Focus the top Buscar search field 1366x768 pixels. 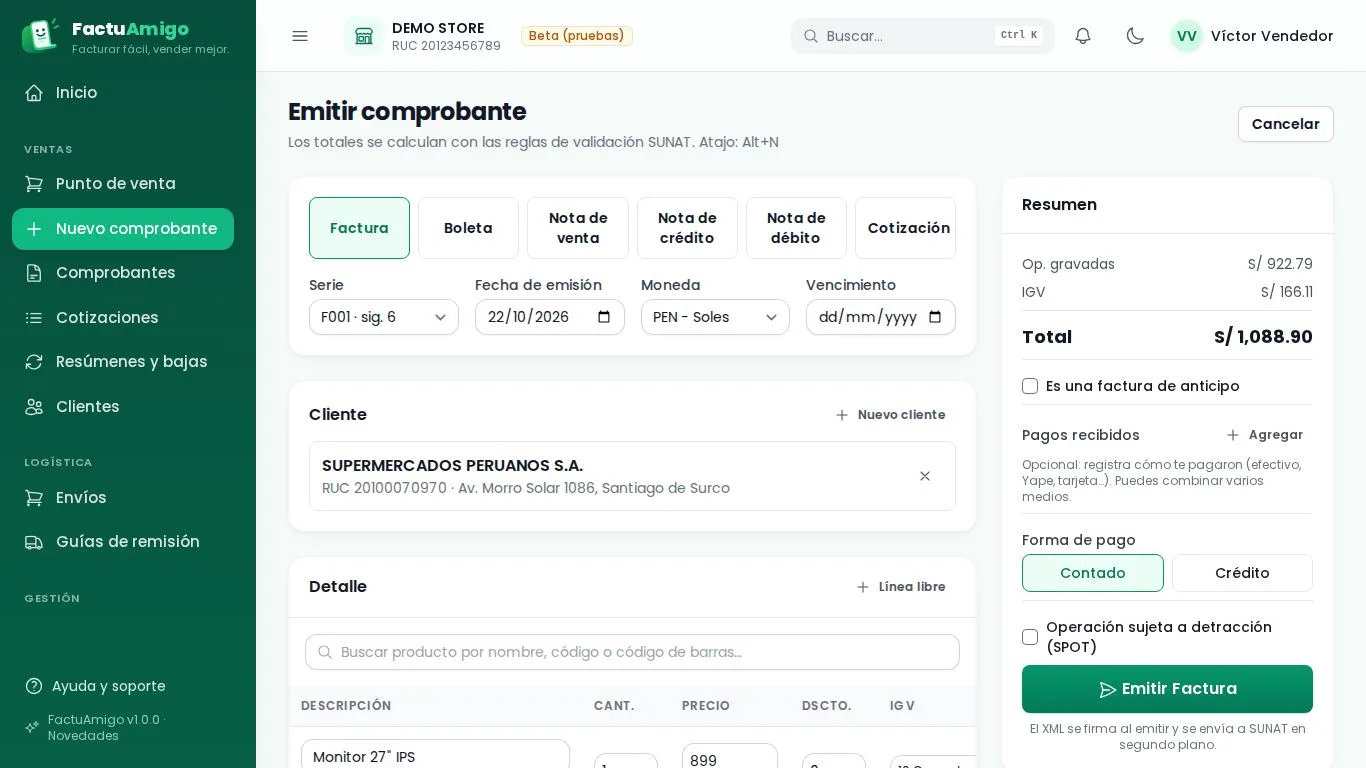pyautogui.click(x=923, y=36)
